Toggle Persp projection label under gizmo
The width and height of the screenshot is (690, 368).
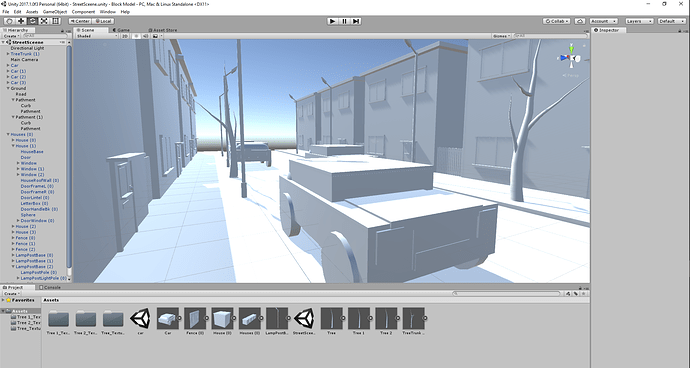[x=571, y=75]
